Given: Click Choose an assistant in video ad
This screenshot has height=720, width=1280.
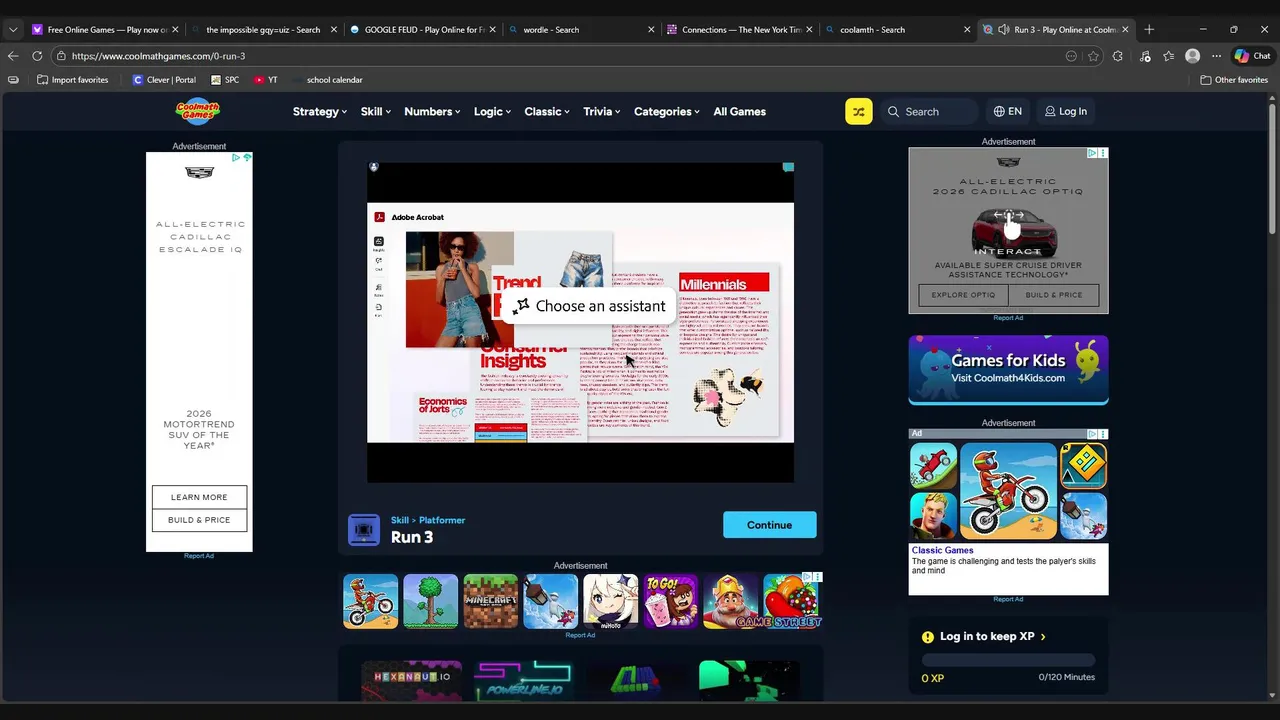Looking at the screenshot, I should click(x=589, y=306).
